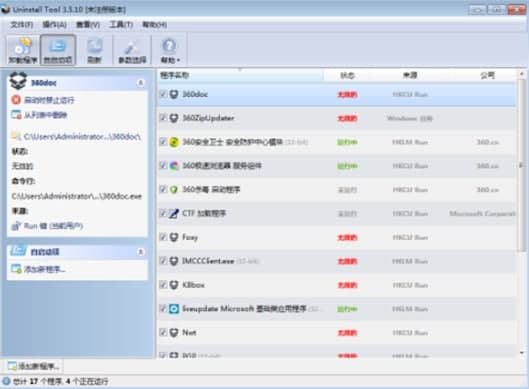The height and width of the screenshot is (389, 529).
Task: Open the 查看(V) View menu
Action: (x=88, y=25)
